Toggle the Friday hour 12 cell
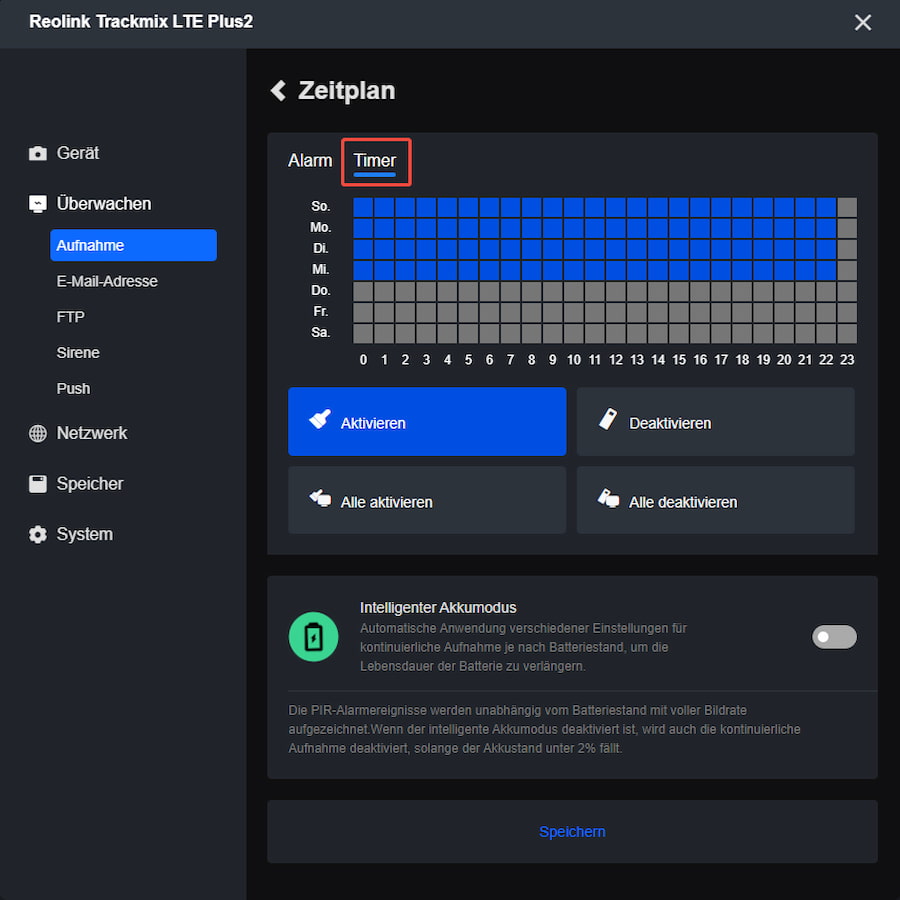The width and height of the screenshot is (900, 900). pos(616,312)
